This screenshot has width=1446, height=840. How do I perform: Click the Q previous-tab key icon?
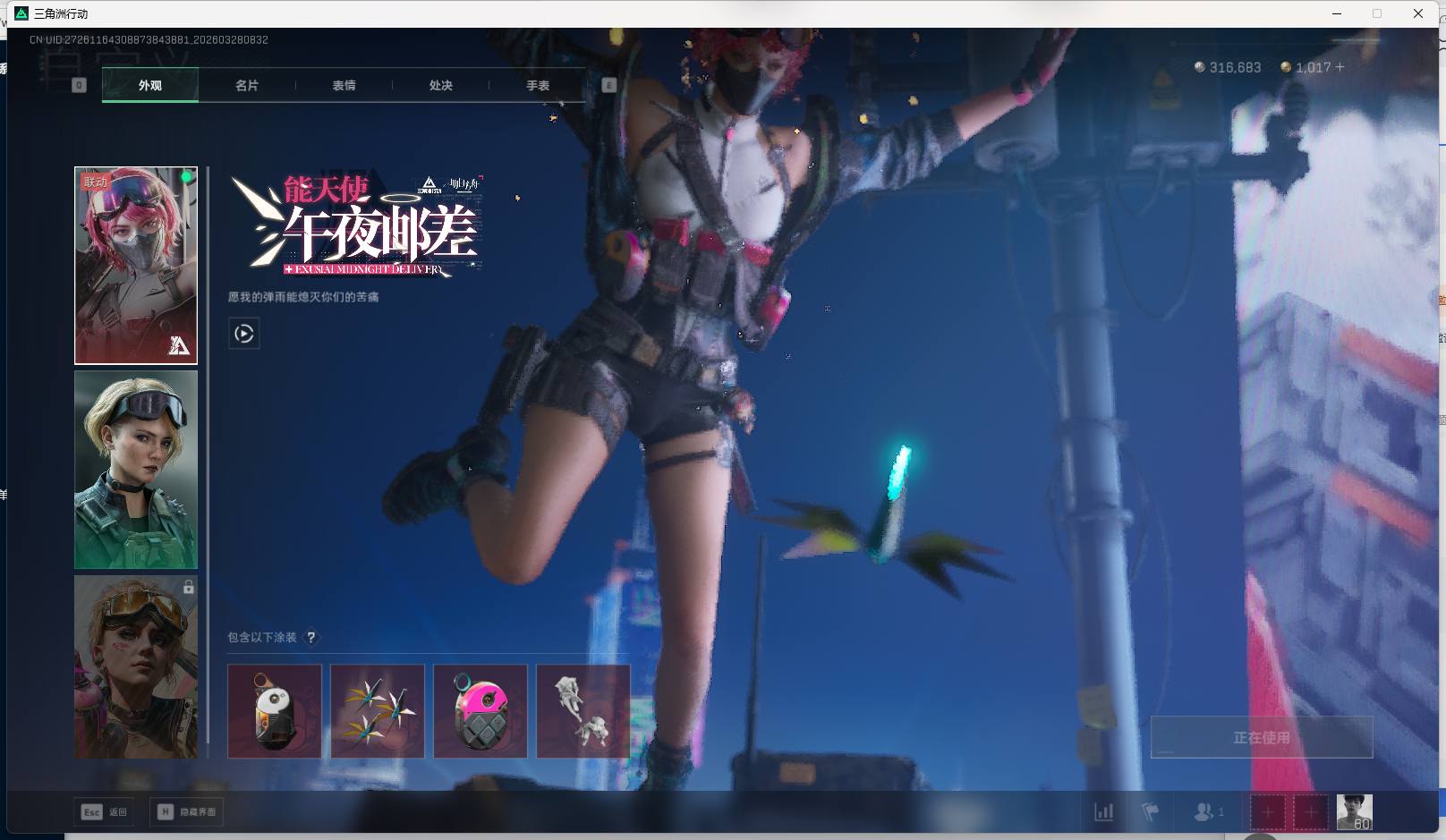[79, 85]
